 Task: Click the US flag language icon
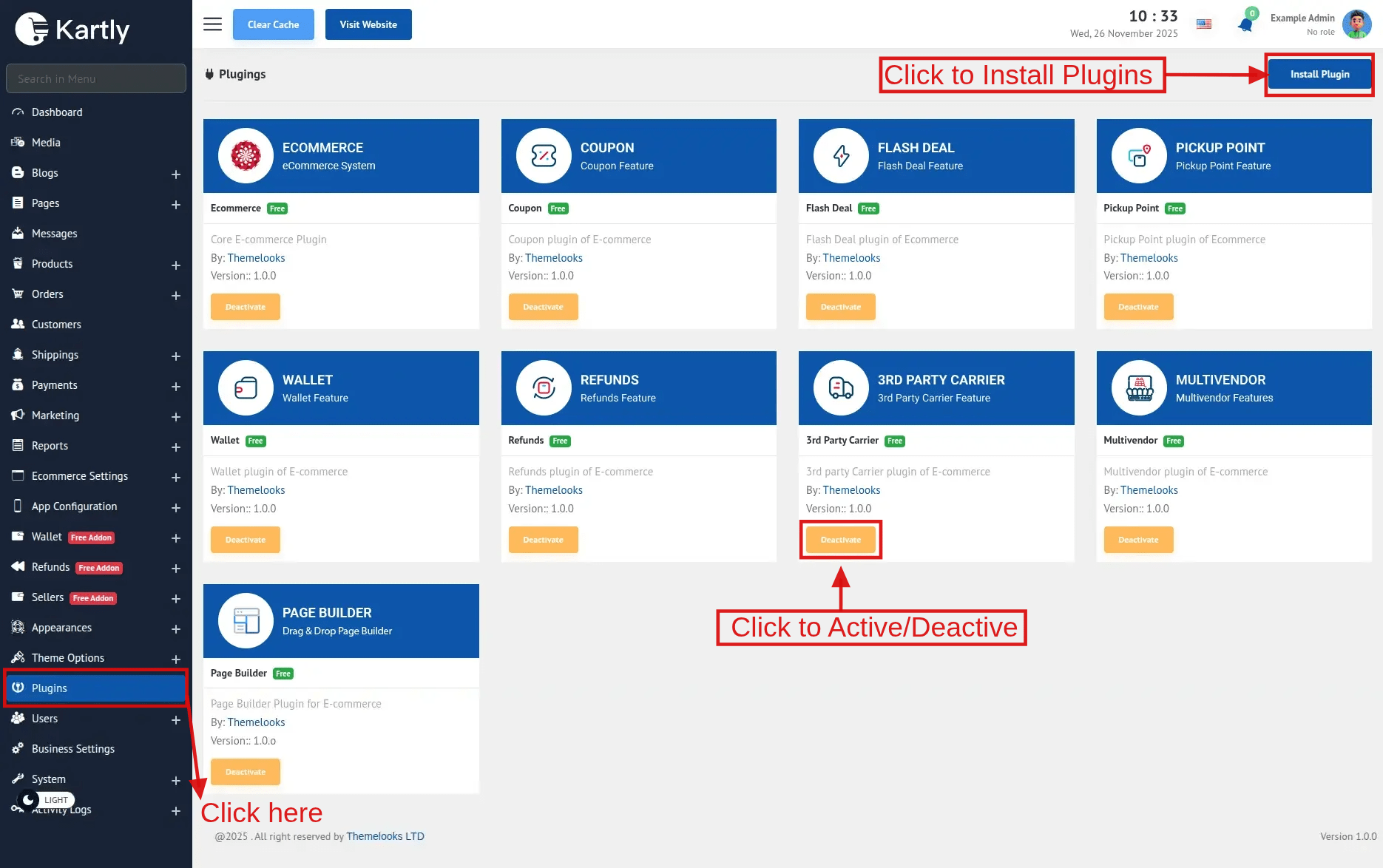pos(1204,24)
